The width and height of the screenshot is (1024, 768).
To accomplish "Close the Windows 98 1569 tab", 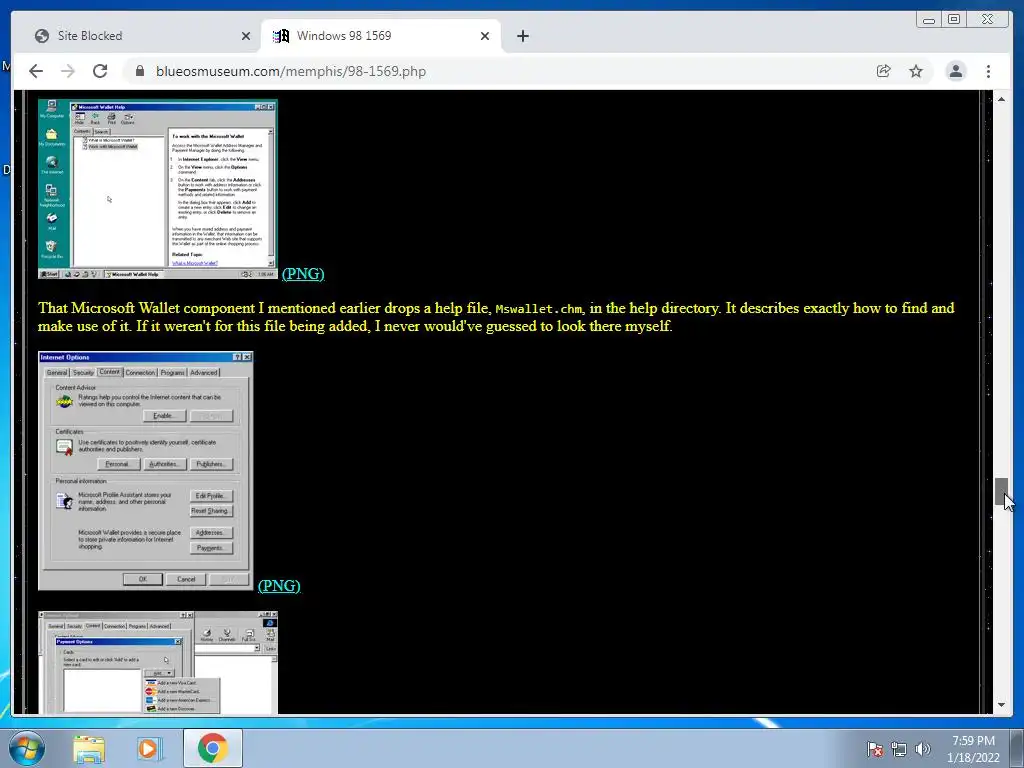I will (485, 36).
